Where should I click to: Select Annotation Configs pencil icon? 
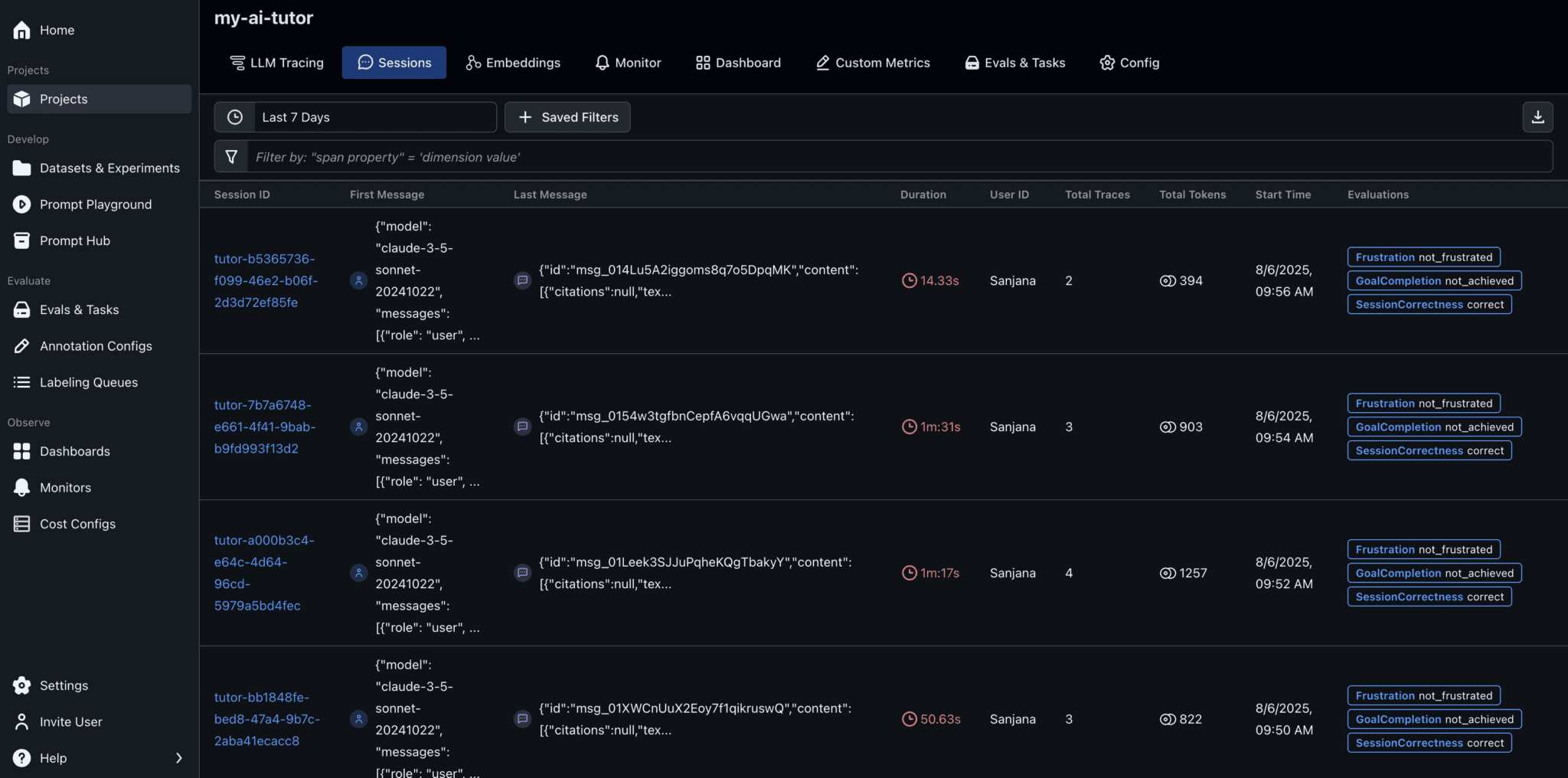coord(21,345)
